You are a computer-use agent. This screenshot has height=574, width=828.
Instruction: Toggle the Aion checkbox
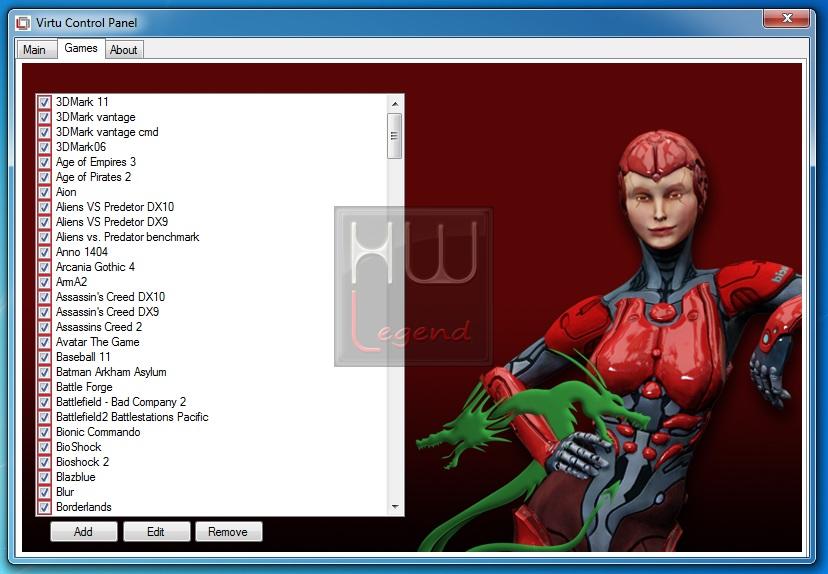[x=44, y=192]
